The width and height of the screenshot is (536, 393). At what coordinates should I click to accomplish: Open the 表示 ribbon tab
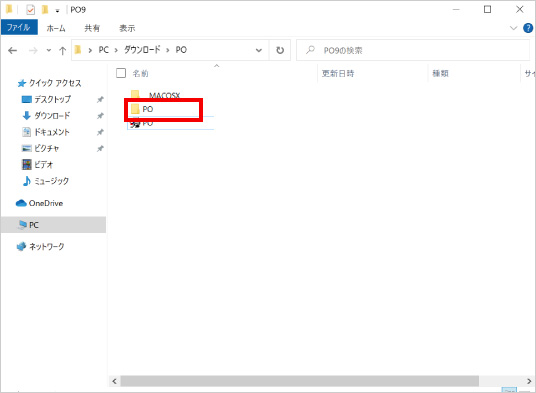coord(127,28)
